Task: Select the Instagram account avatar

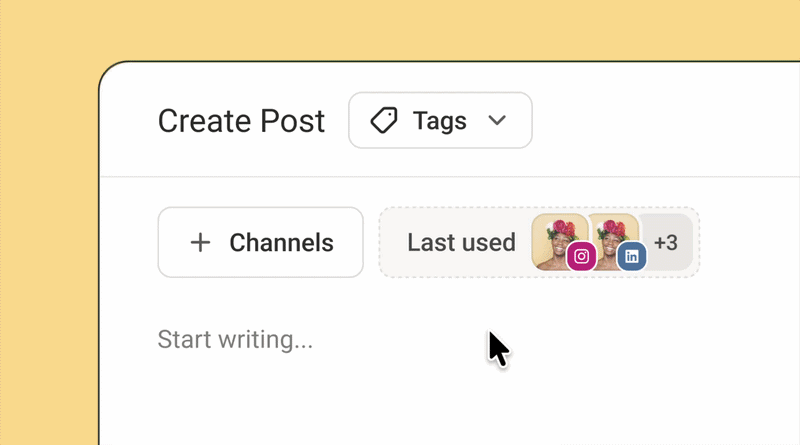Action: click(560, 241)
